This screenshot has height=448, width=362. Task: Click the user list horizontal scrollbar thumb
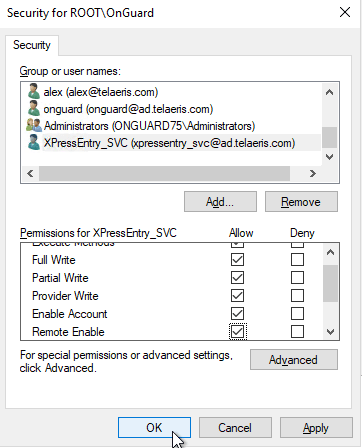click(164, 173)
